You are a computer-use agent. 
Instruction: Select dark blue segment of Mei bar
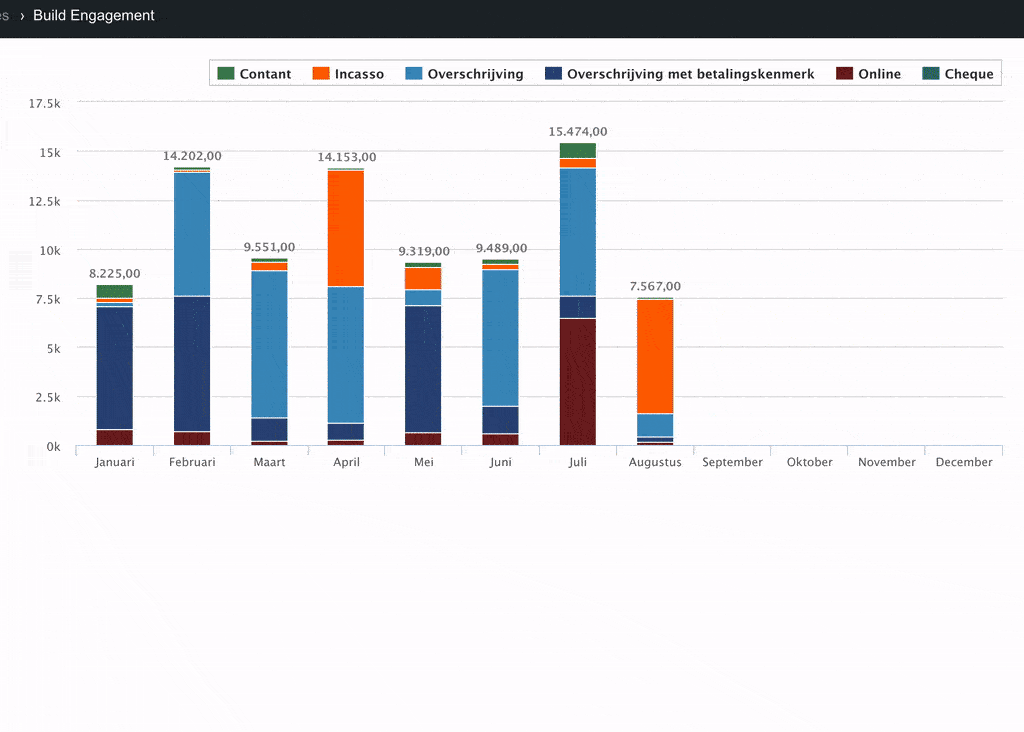click(x=423, y=369)
